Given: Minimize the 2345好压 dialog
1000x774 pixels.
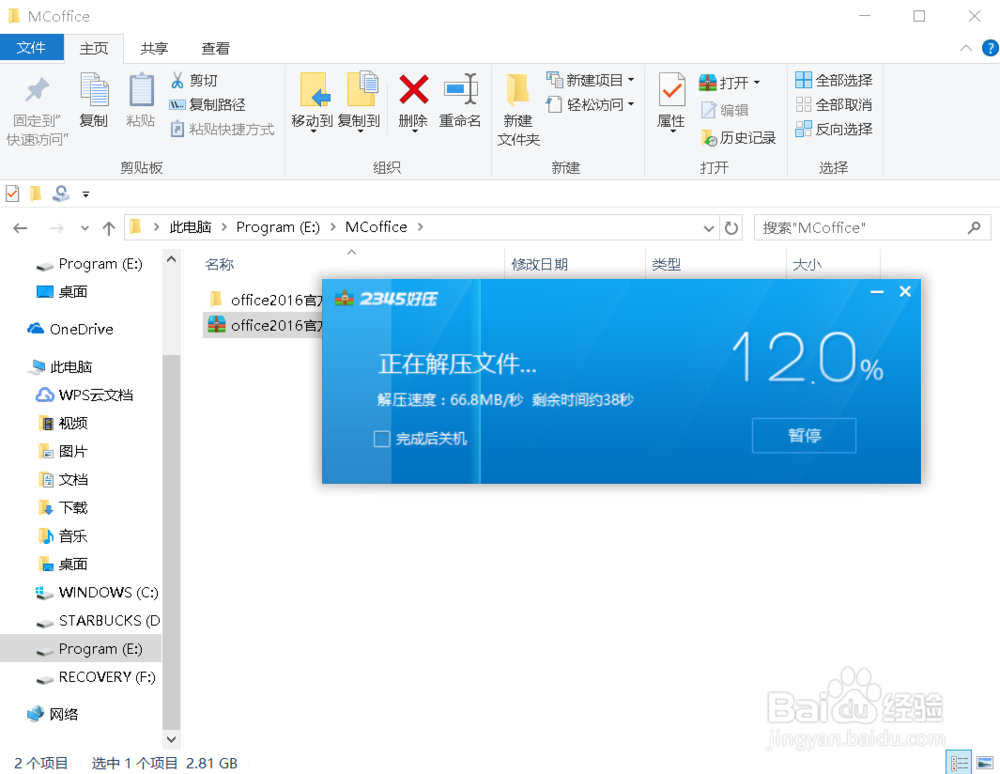Looking at the screenshot, I should pos(877,291).
